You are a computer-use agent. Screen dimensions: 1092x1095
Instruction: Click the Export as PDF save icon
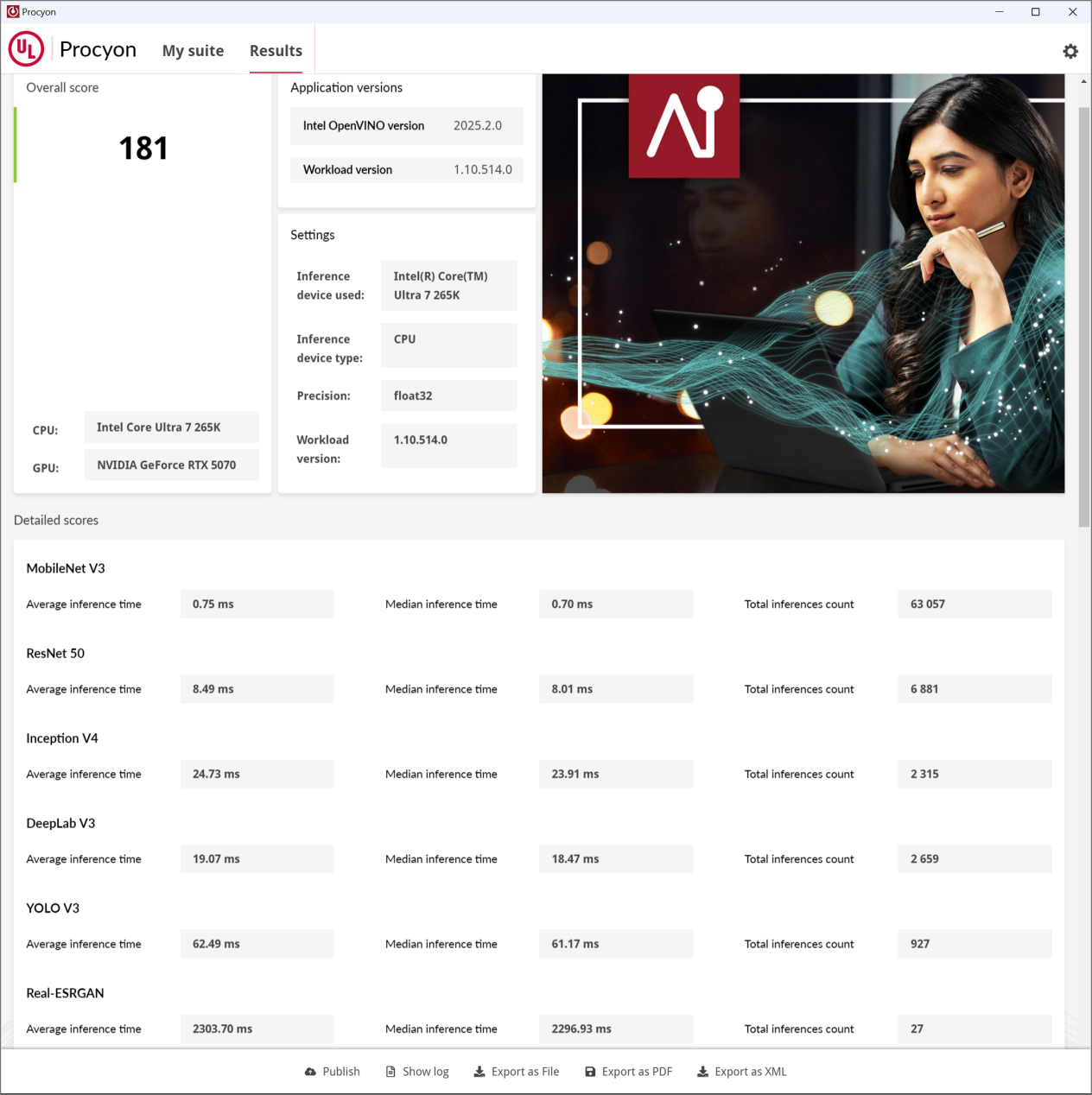click(590, 1072)
